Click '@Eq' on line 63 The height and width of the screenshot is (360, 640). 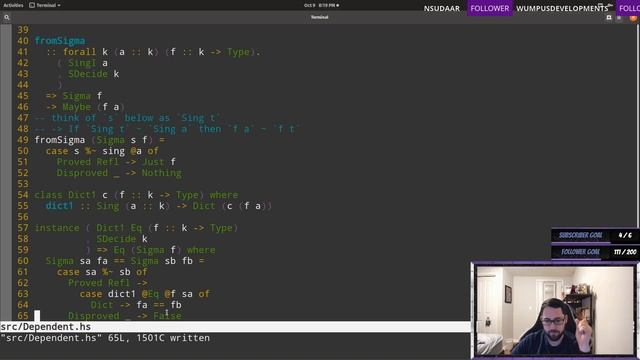tap(150, 294)
